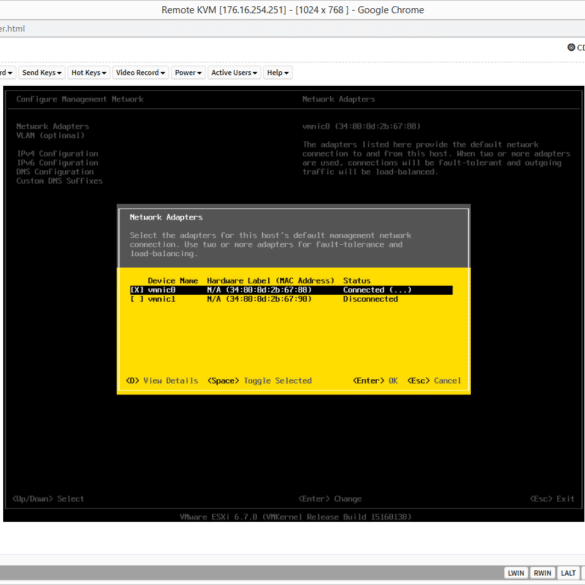Open the Power dropdown menu
The width and height of the screenshot is (585, 585).
click(x=188, y=72)
